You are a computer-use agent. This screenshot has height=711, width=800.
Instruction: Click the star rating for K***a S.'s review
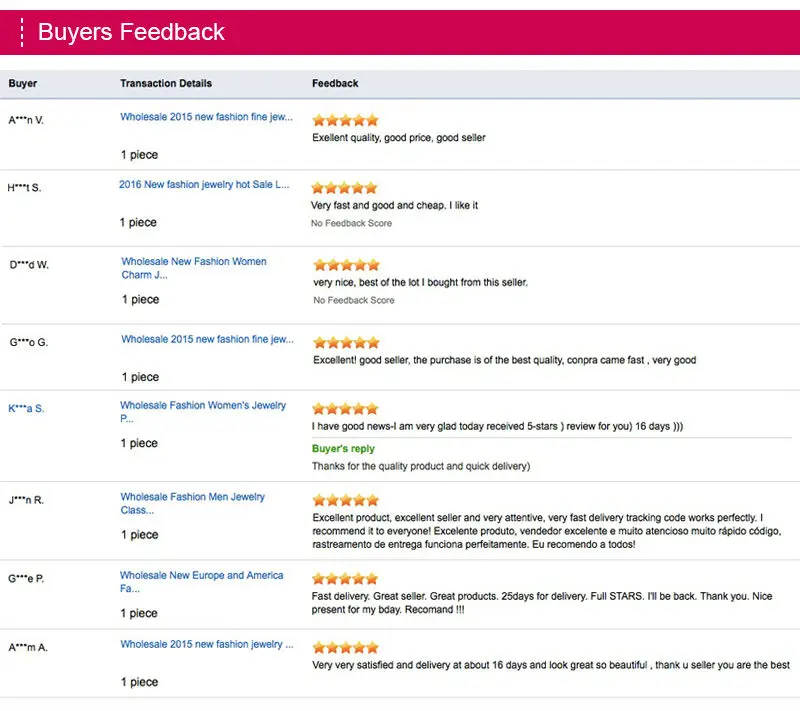(345, 409)
